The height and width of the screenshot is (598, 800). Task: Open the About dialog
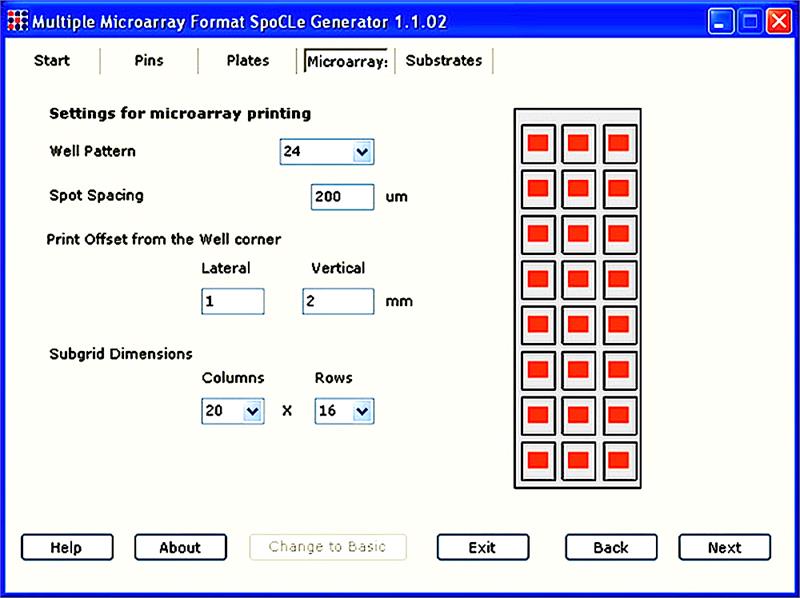pos(181,547)
